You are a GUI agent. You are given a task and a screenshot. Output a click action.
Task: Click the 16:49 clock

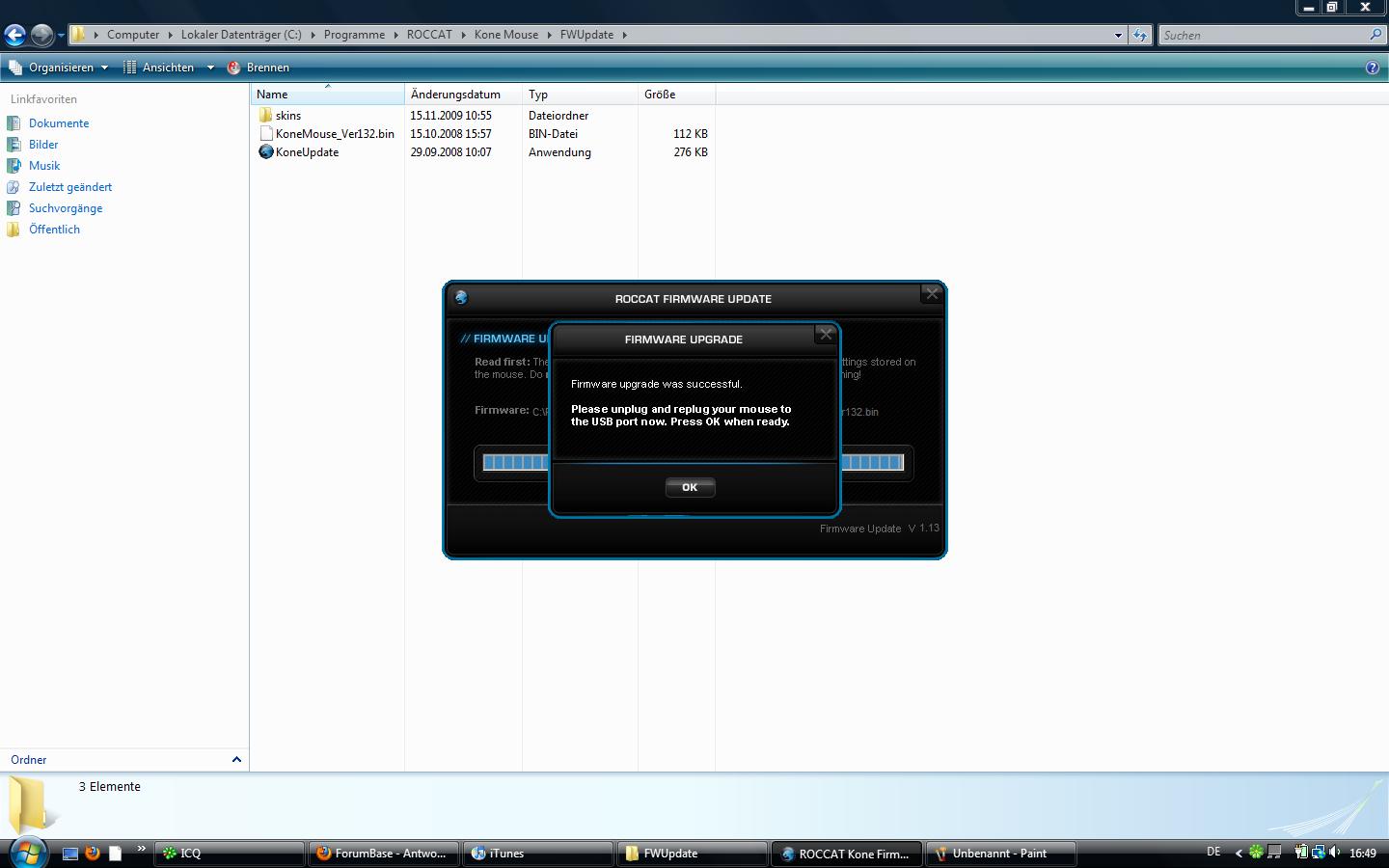coord(1363,853)
